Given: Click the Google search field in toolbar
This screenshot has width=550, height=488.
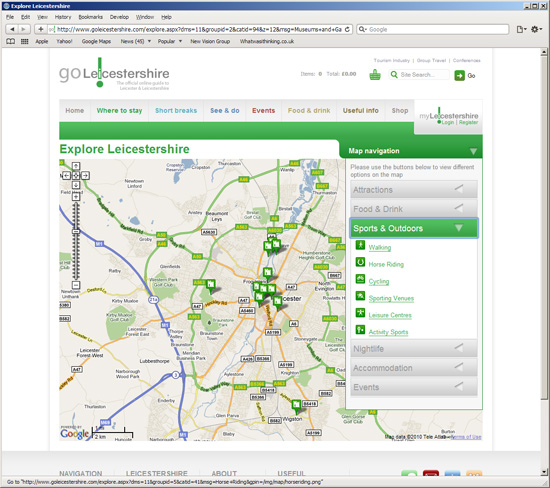Looking at the screenshot, I should 433,29.
